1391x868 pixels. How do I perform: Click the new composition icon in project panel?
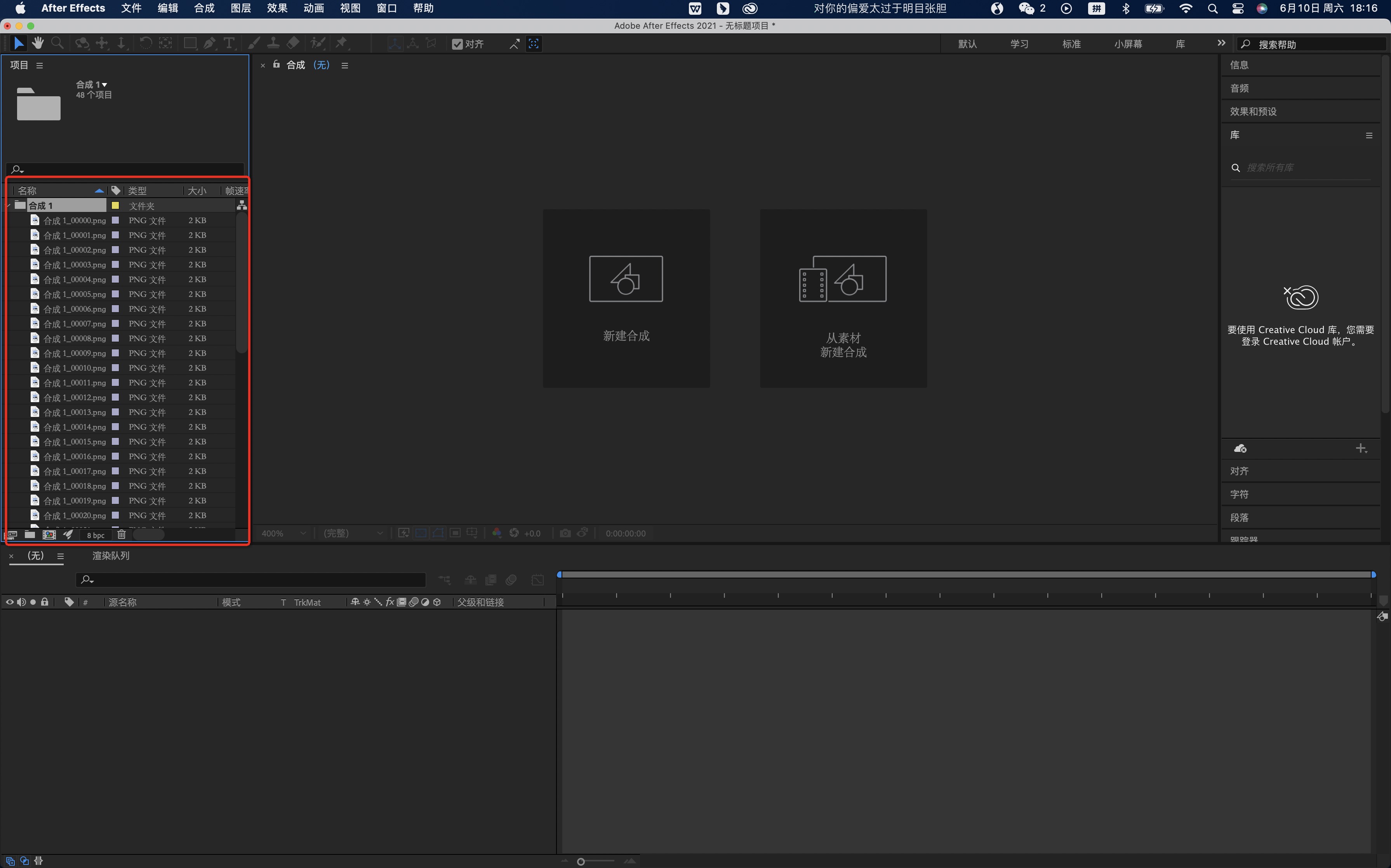point(49,535)
